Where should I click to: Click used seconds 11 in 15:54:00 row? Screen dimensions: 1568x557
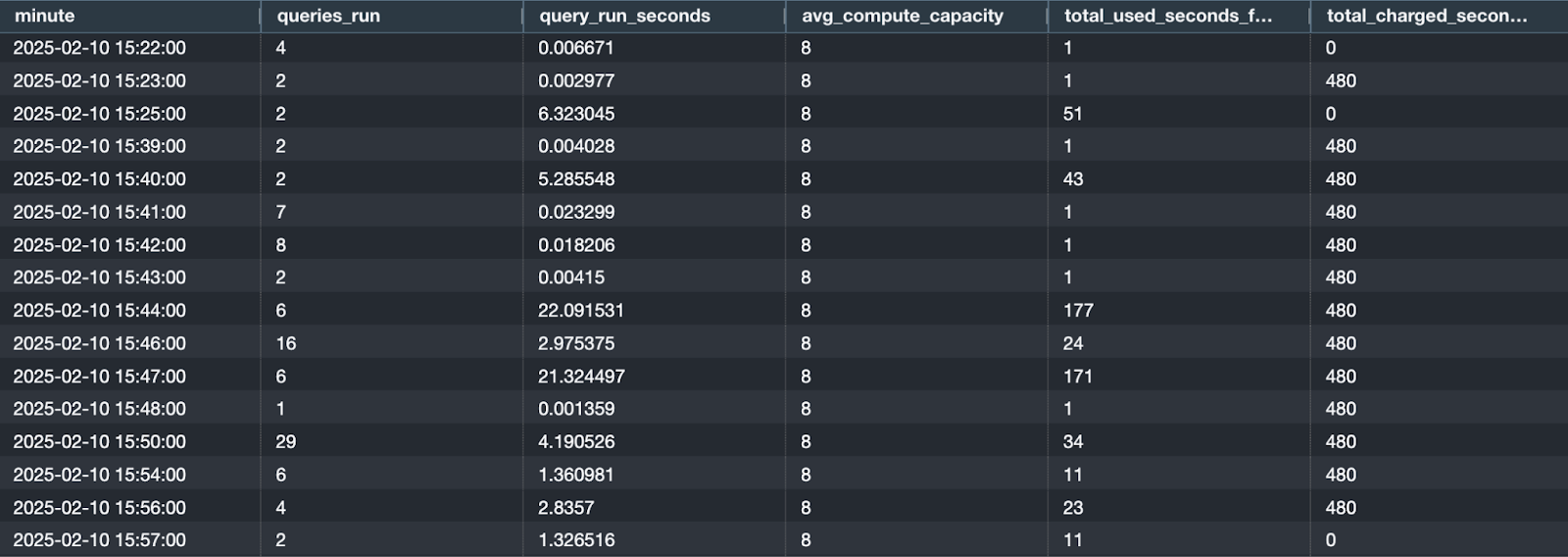1073,475
